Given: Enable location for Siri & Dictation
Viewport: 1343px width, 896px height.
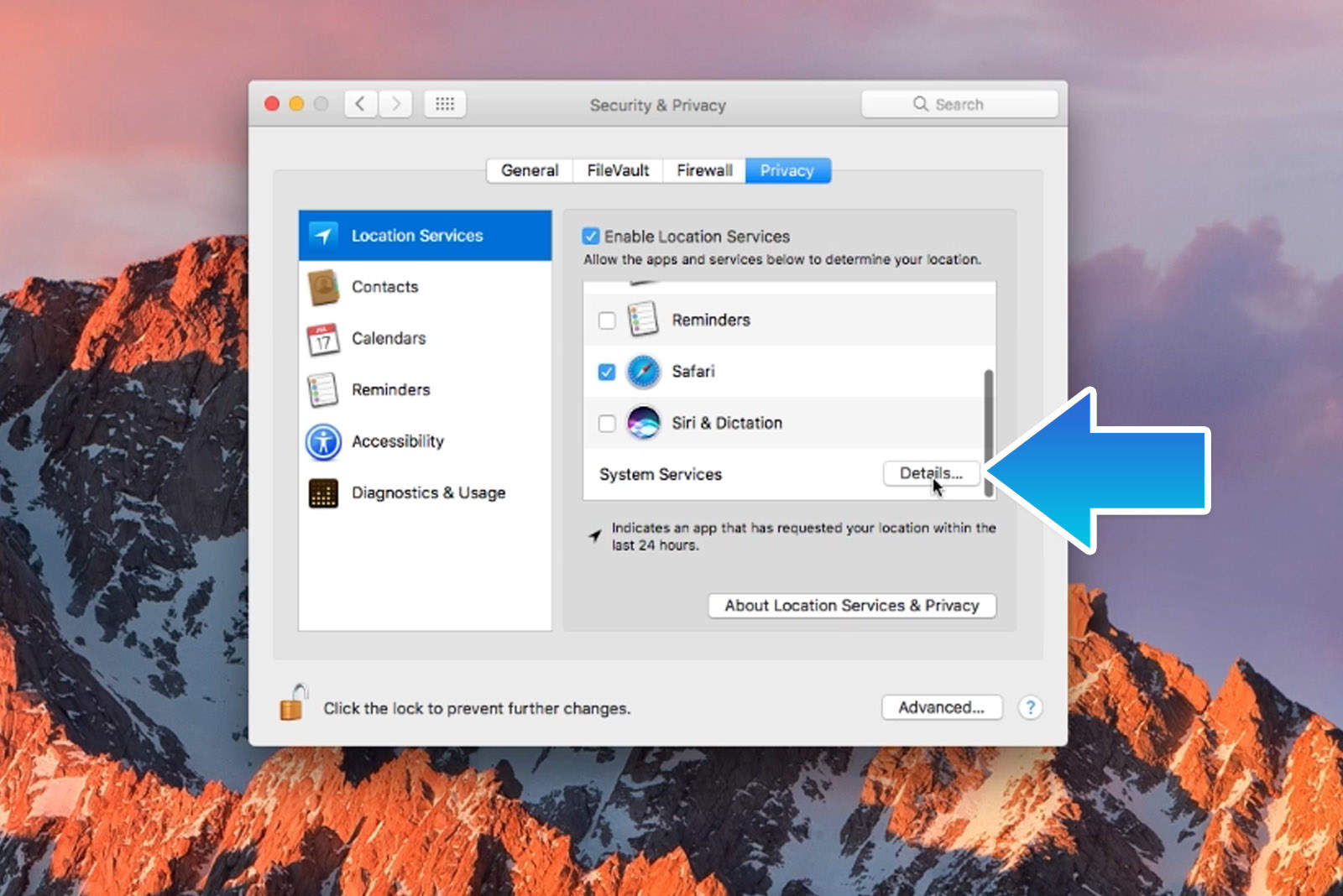Looking at the screenshot, I should pyautogui.click(x=607, y=424).
